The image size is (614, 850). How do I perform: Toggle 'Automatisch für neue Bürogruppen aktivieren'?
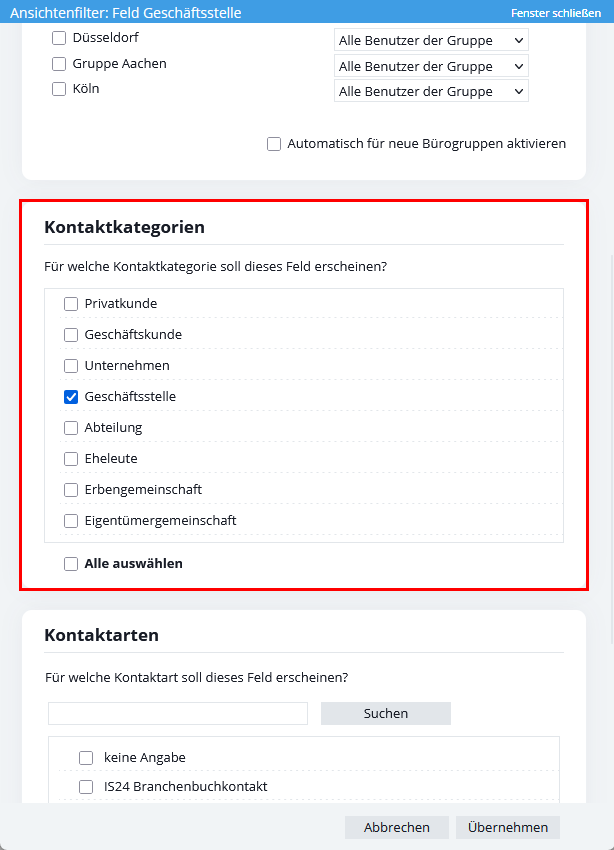(274, 144)
